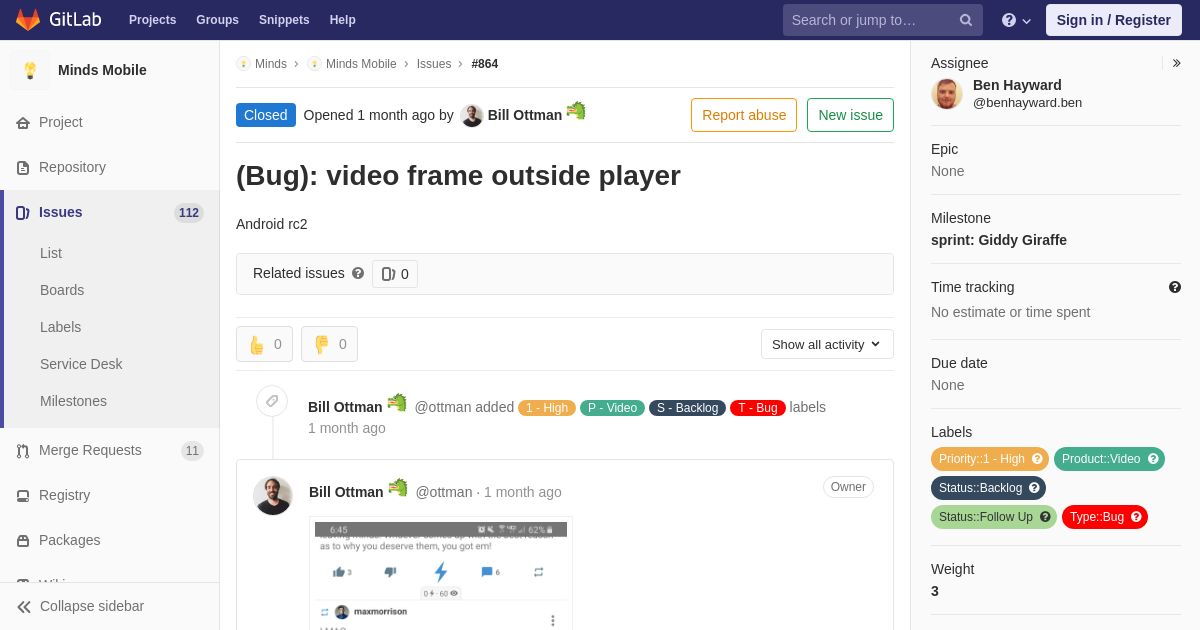Click the Minds Mobile lightbulb project avatar
1200x630 pixels.
[x=30, y=70]
